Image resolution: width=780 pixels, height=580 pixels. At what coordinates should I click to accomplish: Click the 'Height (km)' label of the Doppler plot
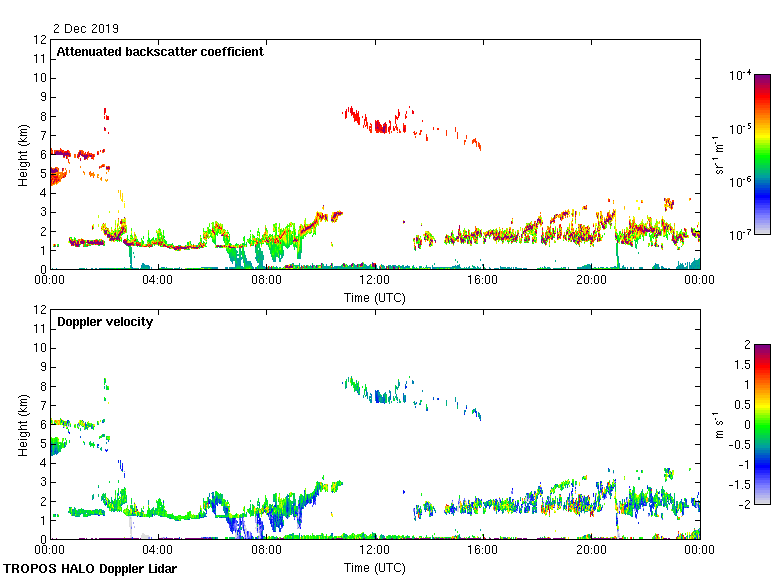pyautogui.click(x=22, y=424)
